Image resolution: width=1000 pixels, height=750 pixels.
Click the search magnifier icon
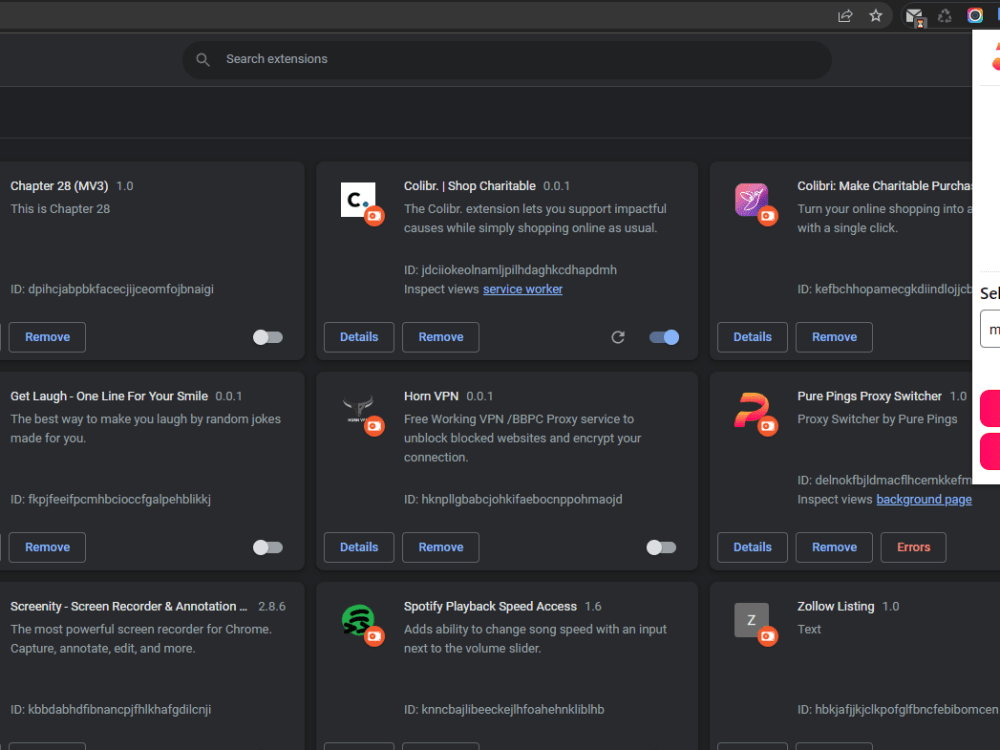point(203,59)
